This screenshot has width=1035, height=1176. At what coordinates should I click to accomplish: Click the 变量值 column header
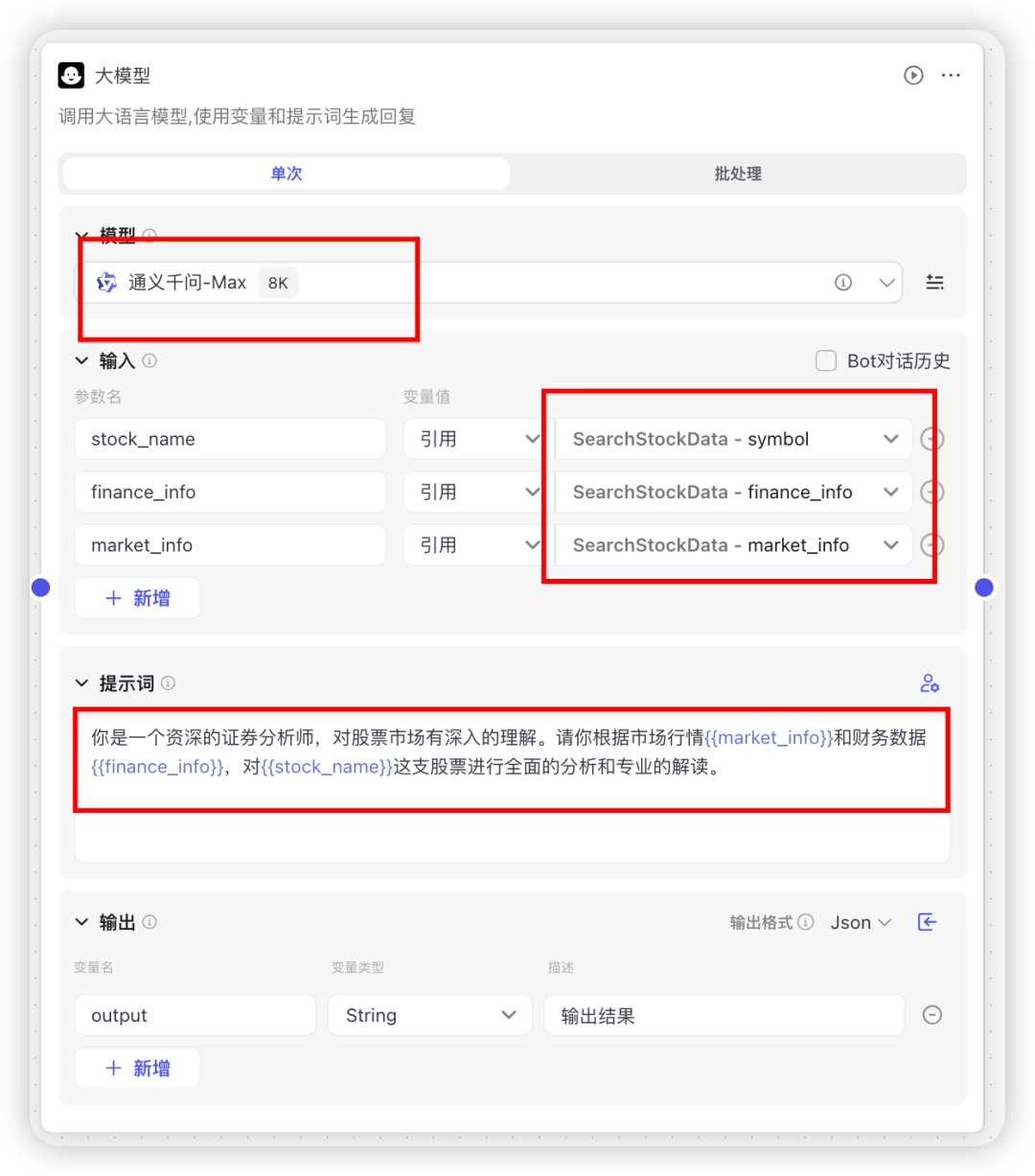(426, 396)
